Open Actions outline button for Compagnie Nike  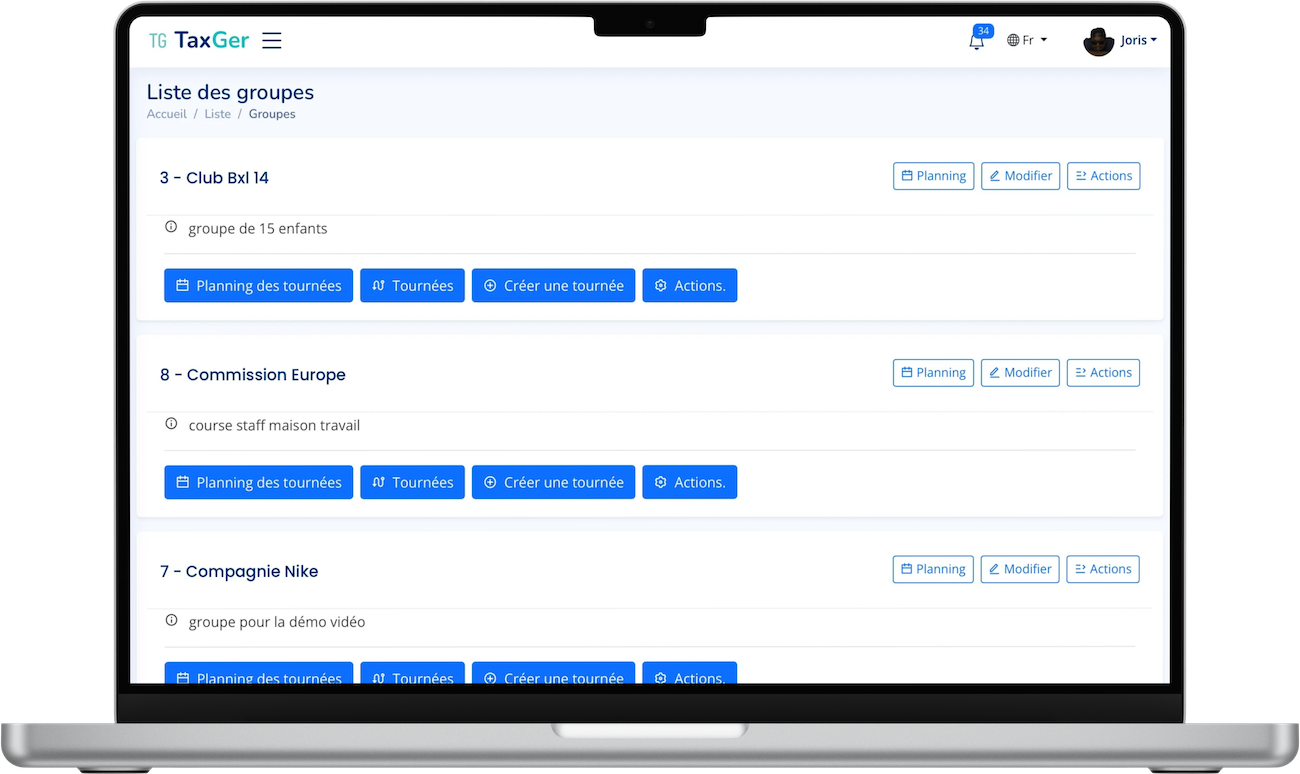click(x=1103, y=569)
